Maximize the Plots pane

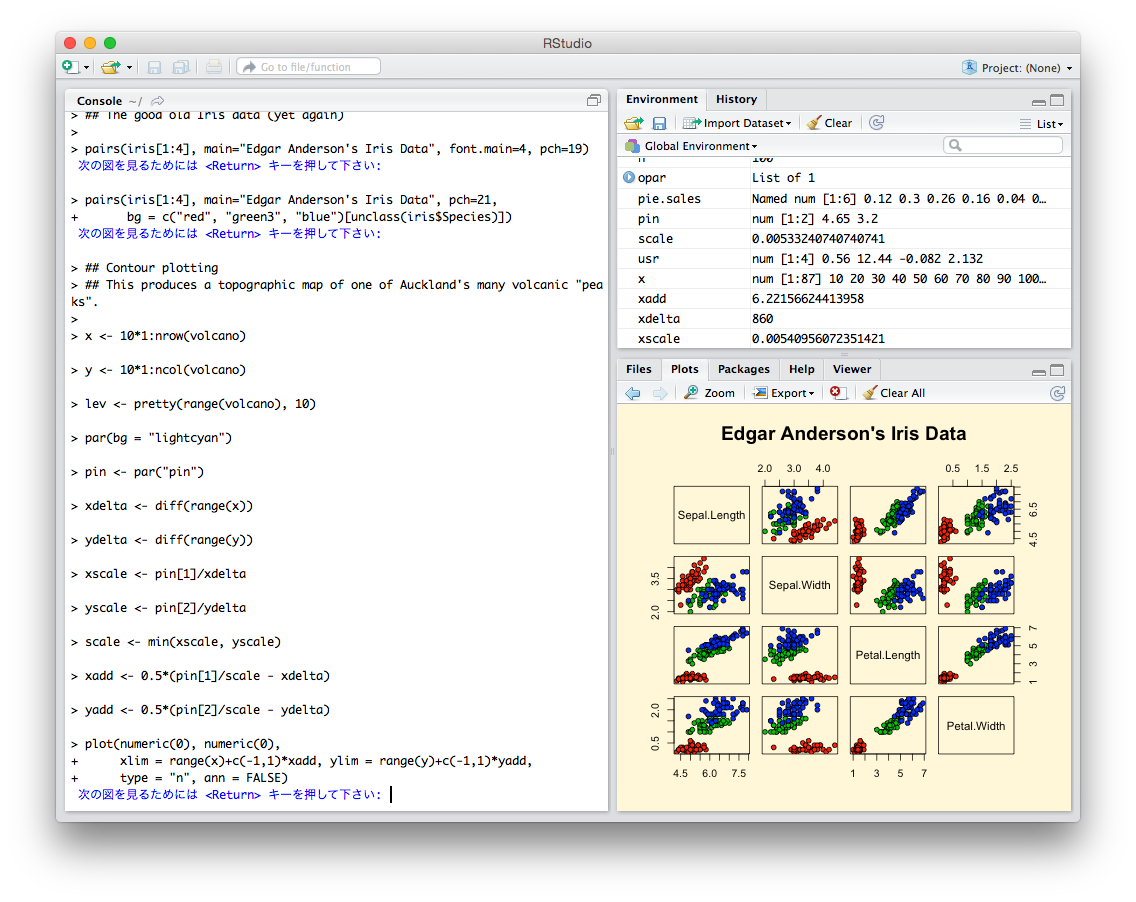click(1057, 371)
